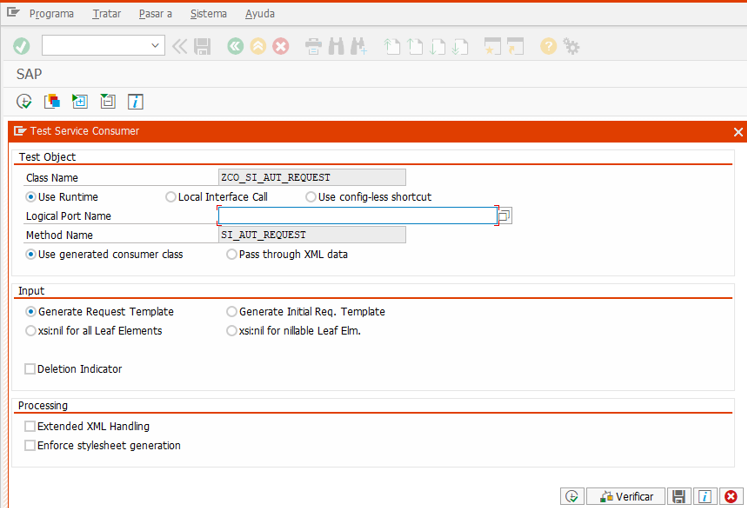Viewport: 747px width, 508px height.
Task: Click the Verificar button
Action: pos(626,497)
